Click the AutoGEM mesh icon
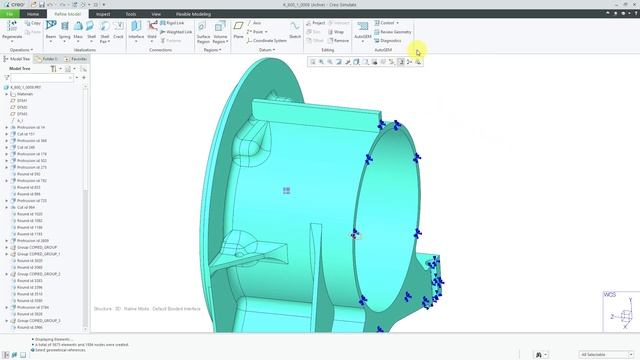 [x=362, y=27]
